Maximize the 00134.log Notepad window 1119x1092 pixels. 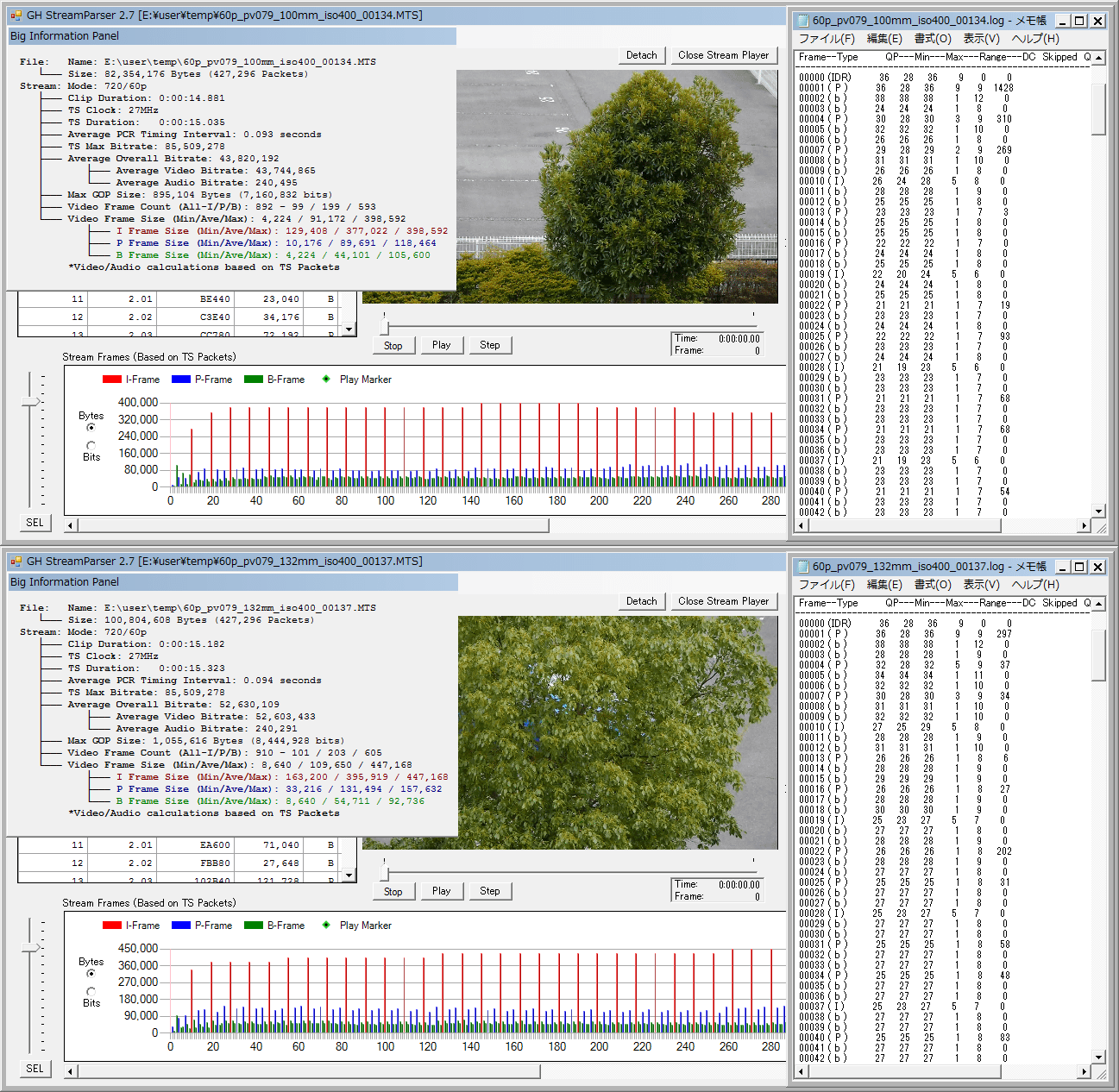pos(1080,21)
